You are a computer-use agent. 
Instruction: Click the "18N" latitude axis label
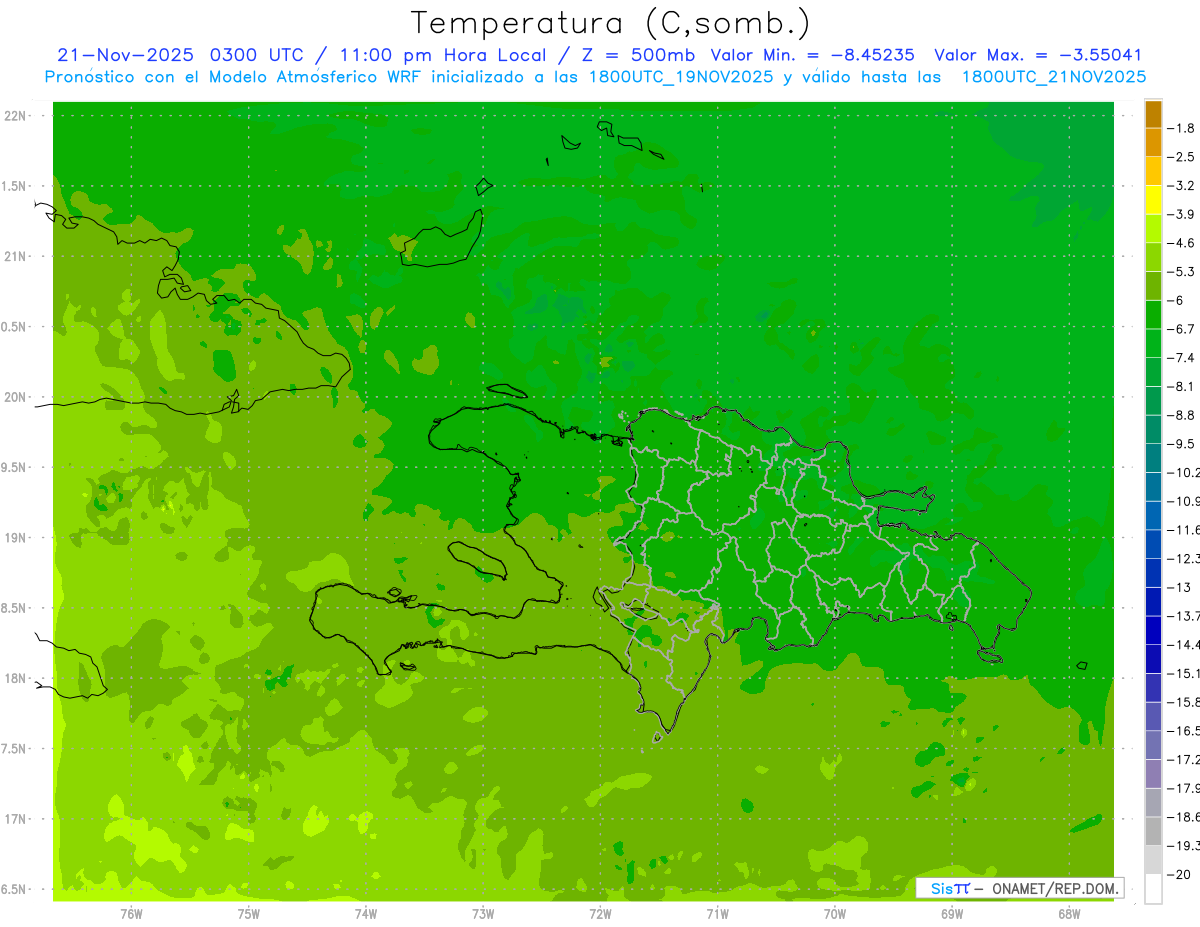tap(15, 678)
